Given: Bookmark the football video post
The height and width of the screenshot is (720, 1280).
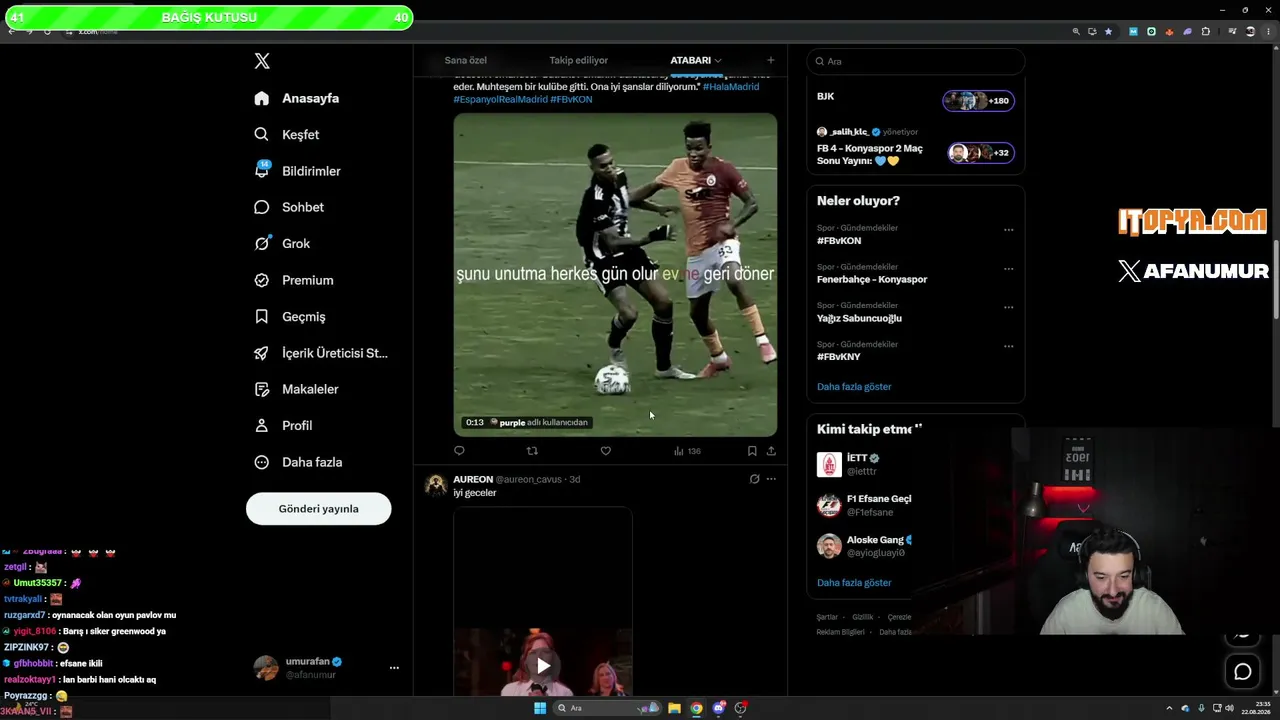Looking at the screenshot, I should 752,451.
